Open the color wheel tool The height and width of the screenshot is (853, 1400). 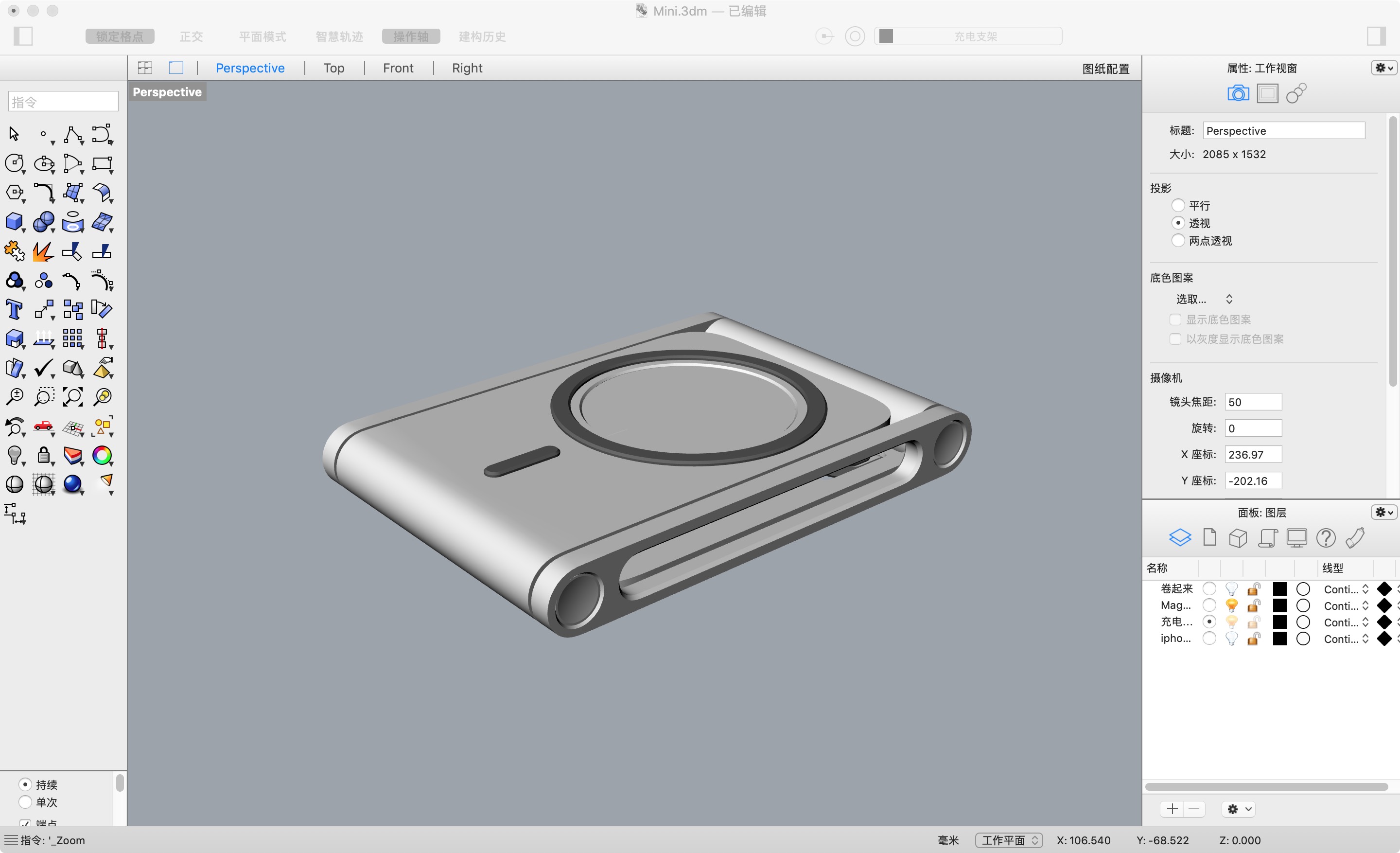(x=102, y=455)
